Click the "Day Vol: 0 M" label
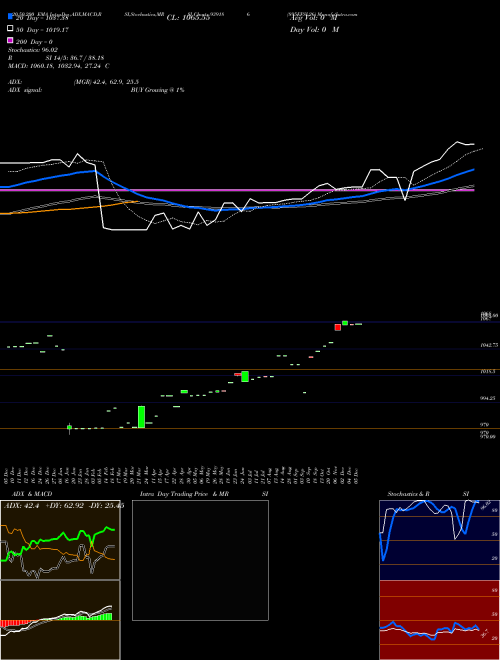This screenshot has height=660, width=500. pos(314,30)
